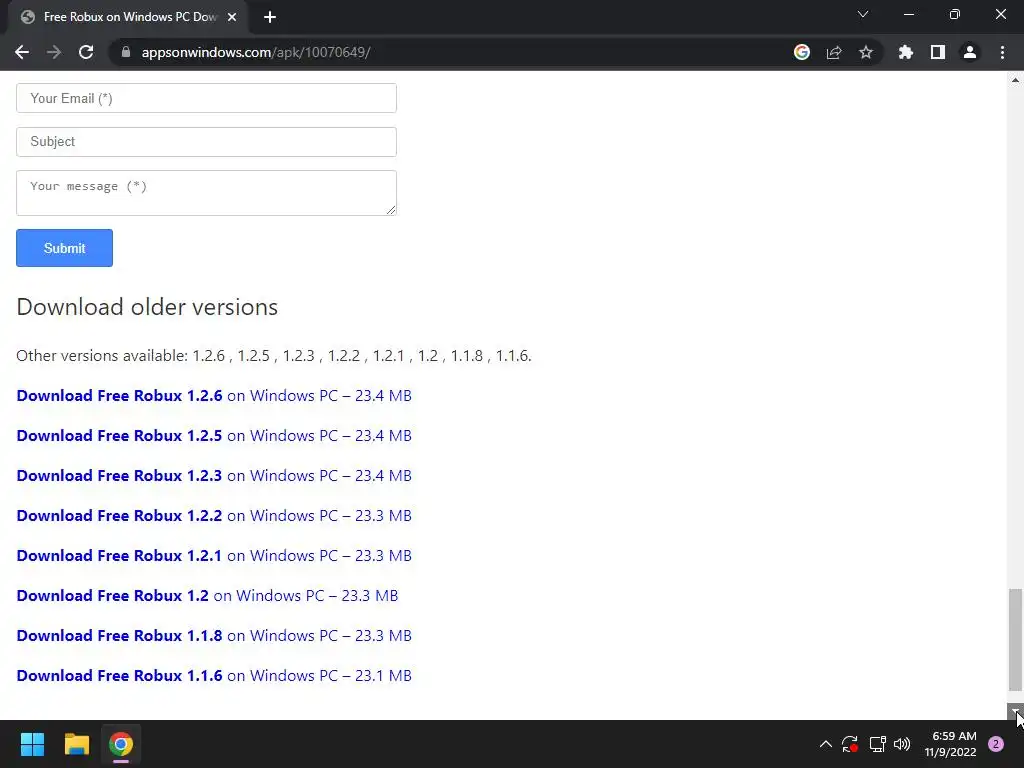Image resolution: width=1024 pixels, height=768 pixels.
Task: Open the Windows Start menu
Action: pos(32,744)
